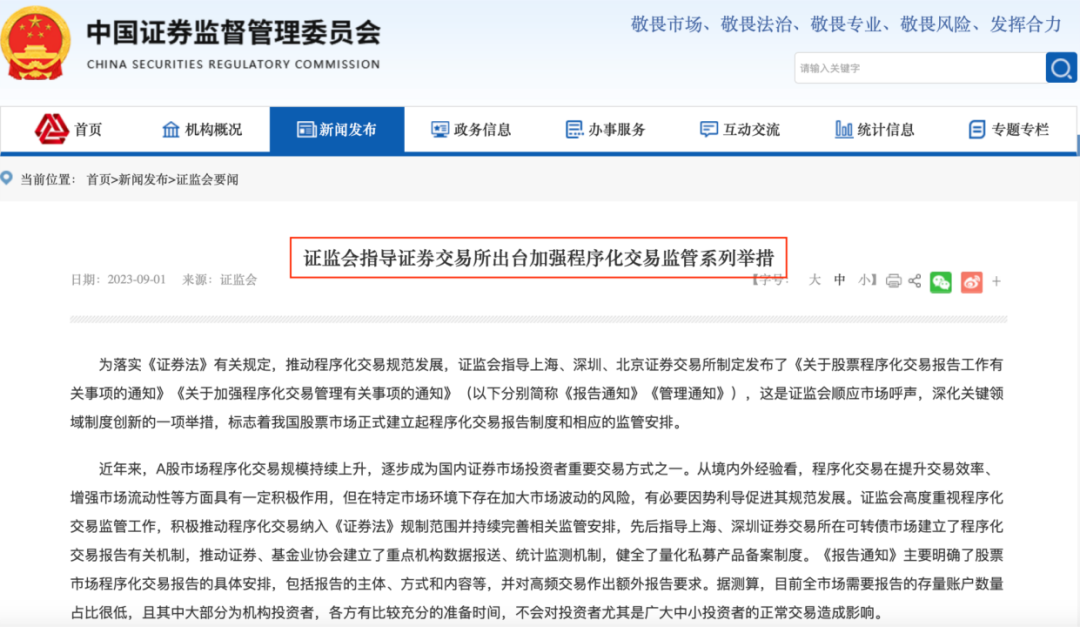
Task: Share article via Weibo icon
Action: [971, 282]
